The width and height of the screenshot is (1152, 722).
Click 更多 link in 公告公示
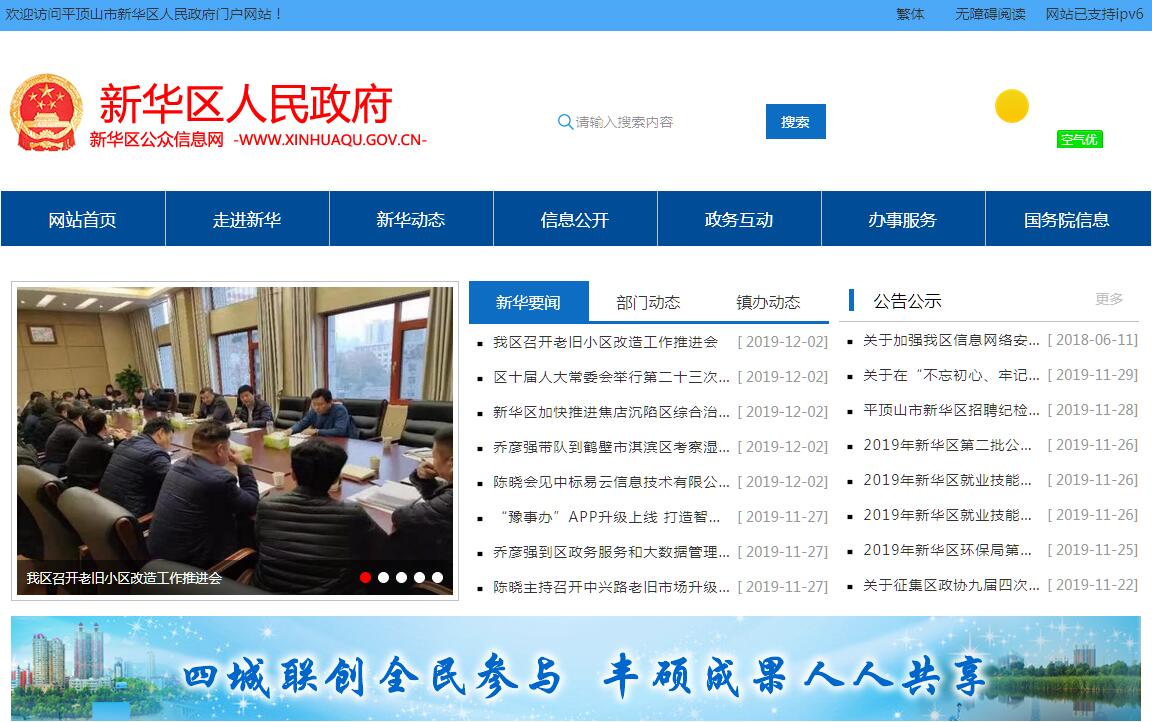[1109, 299]
